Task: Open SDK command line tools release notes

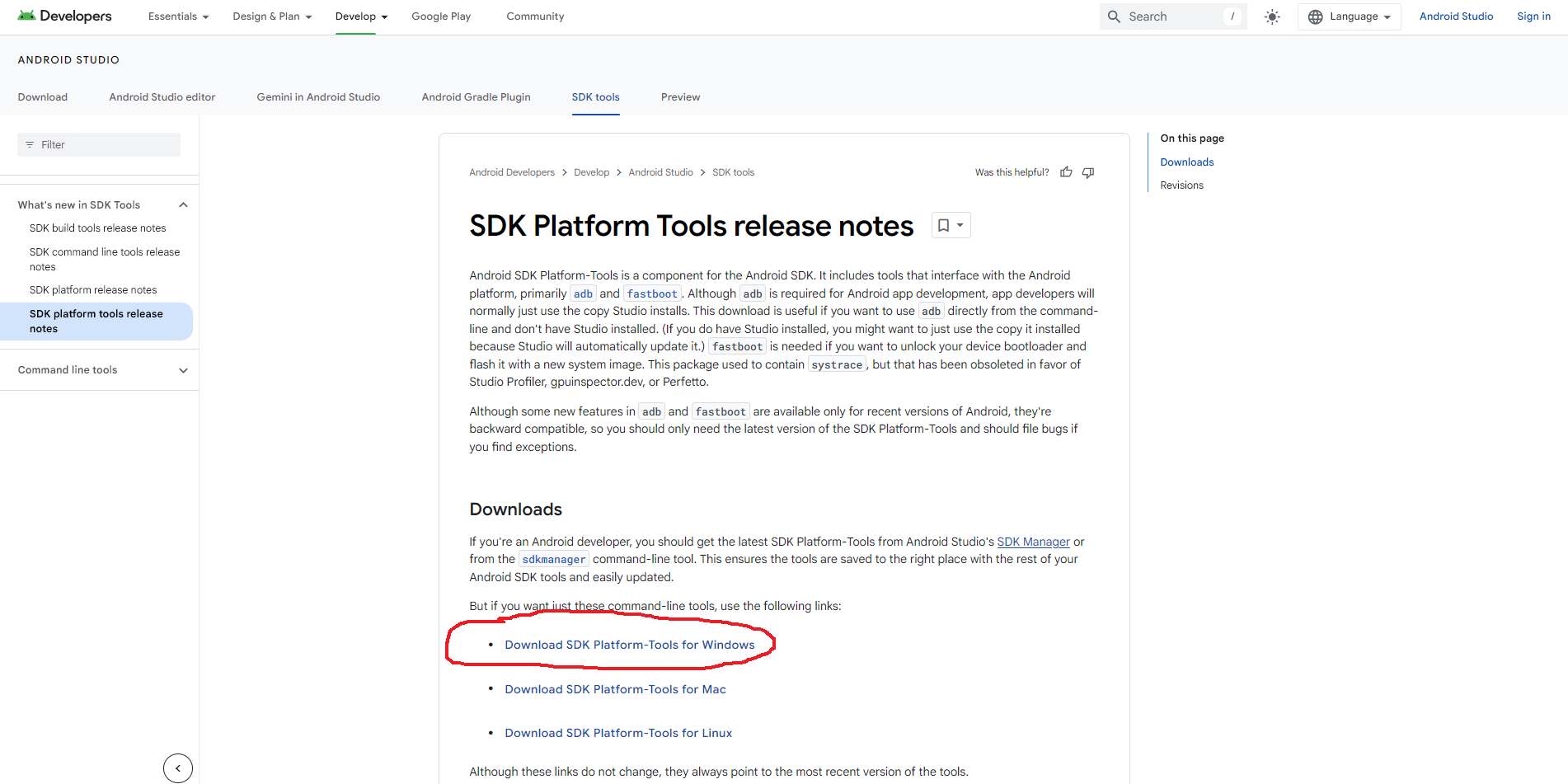Action: [x=105, y=260]
